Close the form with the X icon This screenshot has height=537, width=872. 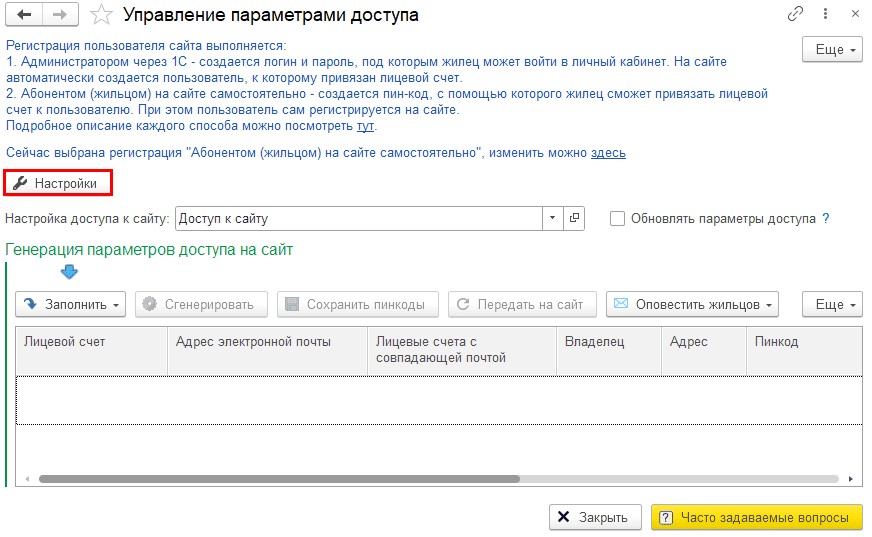[x=855, y=14]
